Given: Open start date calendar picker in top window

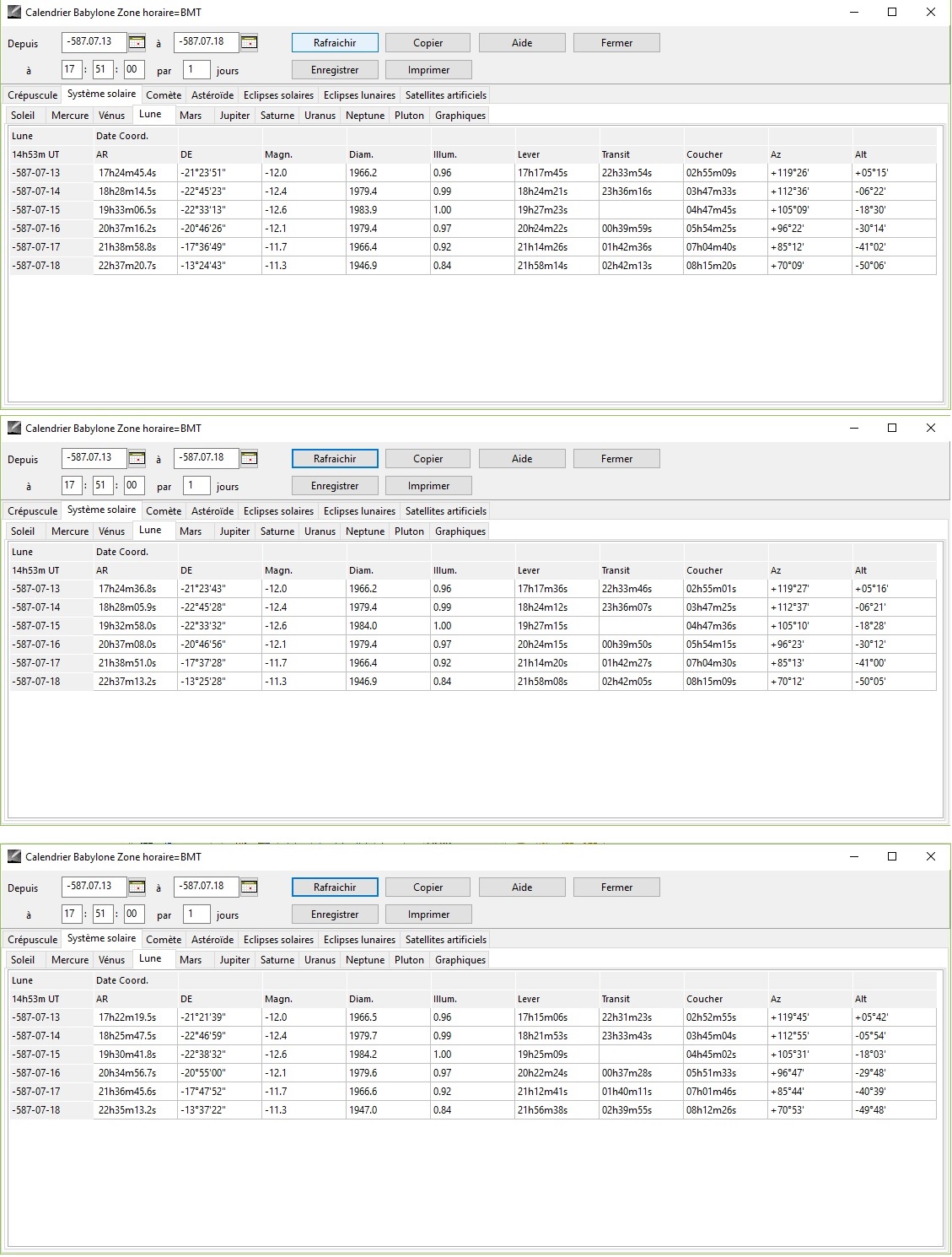Looking at the screenshot, I should coord(137,42).
